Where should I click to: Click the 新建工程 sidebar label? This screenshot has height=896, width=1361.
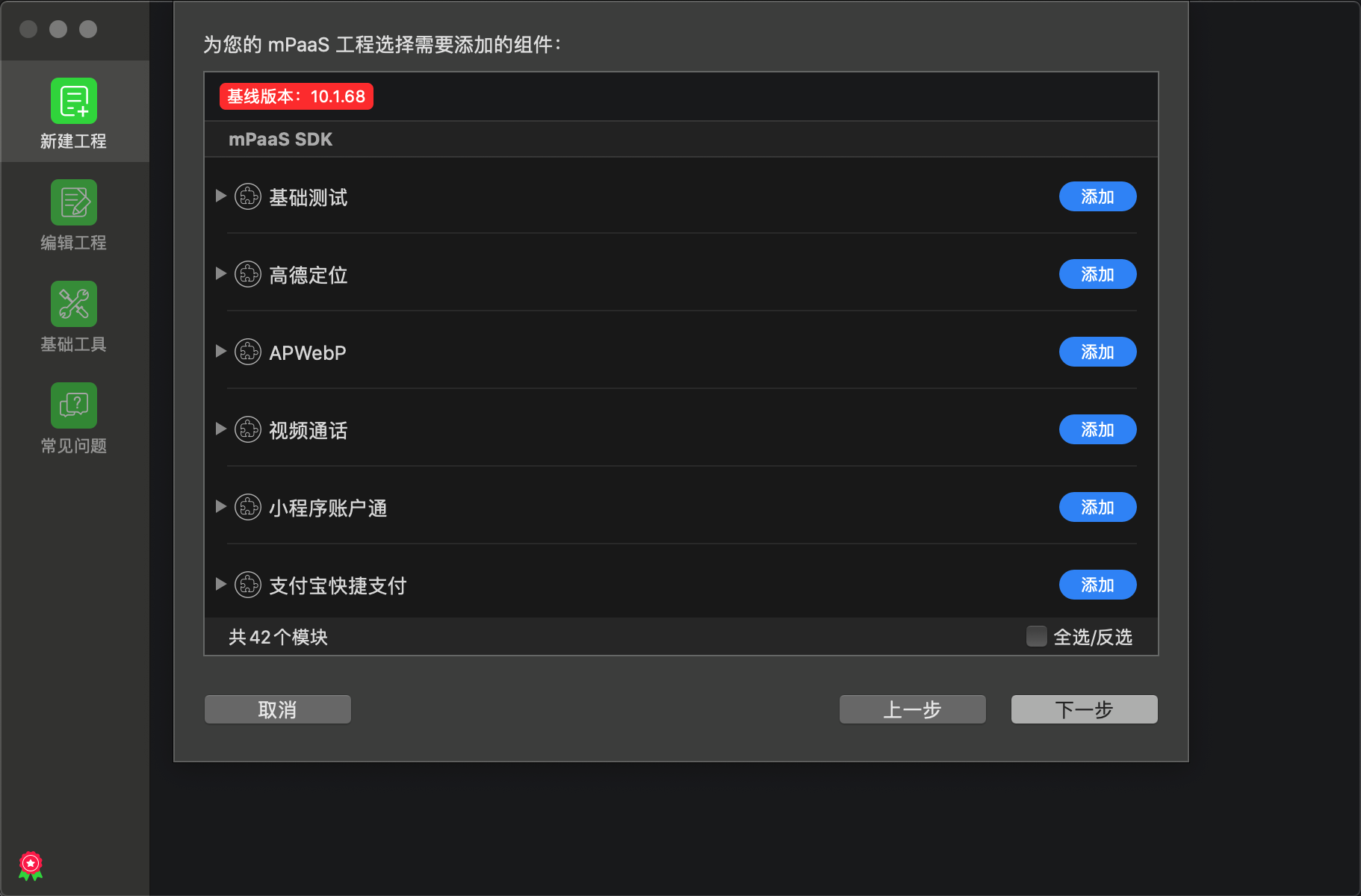(x=74, y=141)
